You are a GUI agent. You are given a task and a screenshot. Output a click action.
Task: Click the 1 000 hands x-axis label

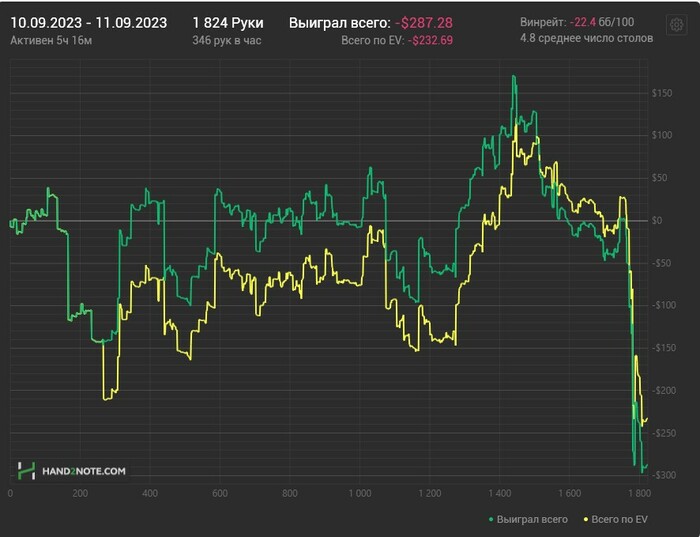(360, 494)
